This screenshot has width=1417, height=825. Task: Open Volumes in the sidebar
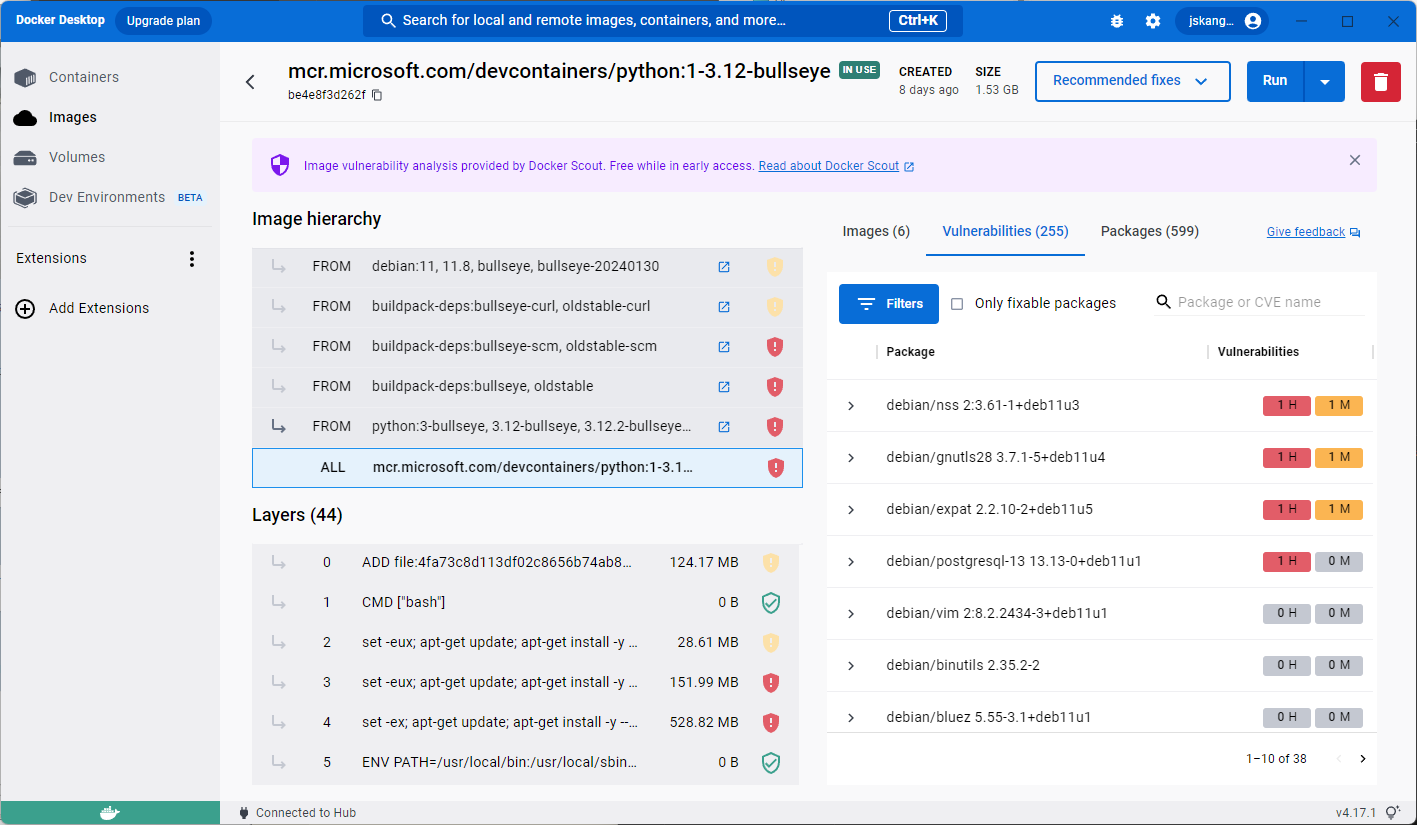[110, 157]
